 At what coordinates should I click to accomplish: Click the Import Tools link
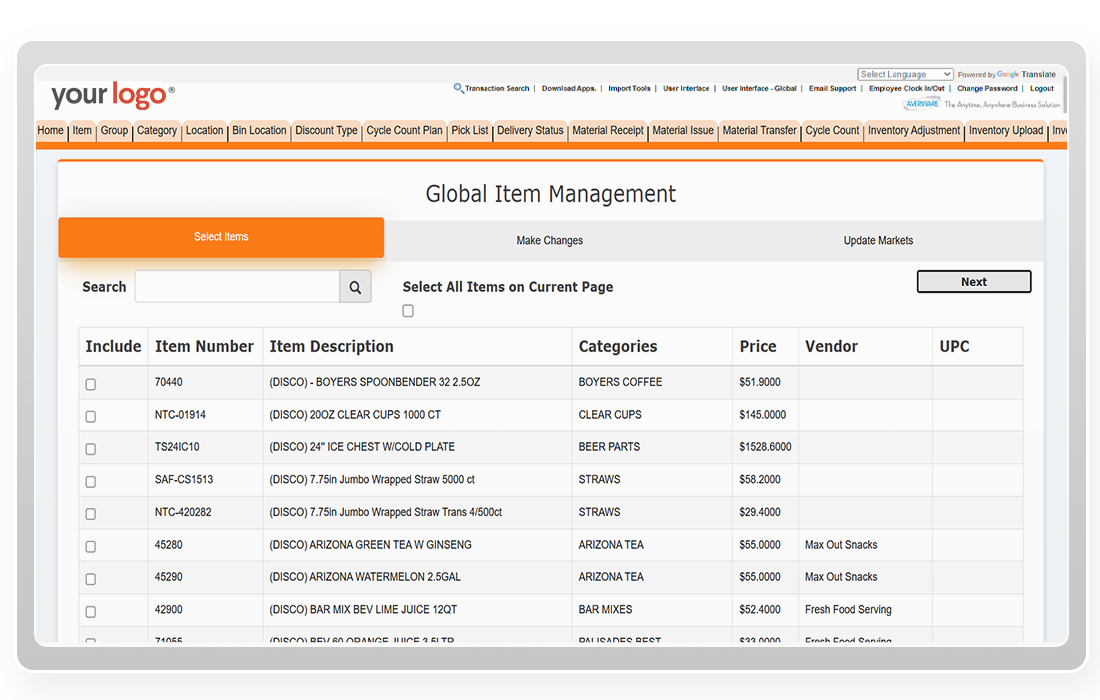[629, 88]
